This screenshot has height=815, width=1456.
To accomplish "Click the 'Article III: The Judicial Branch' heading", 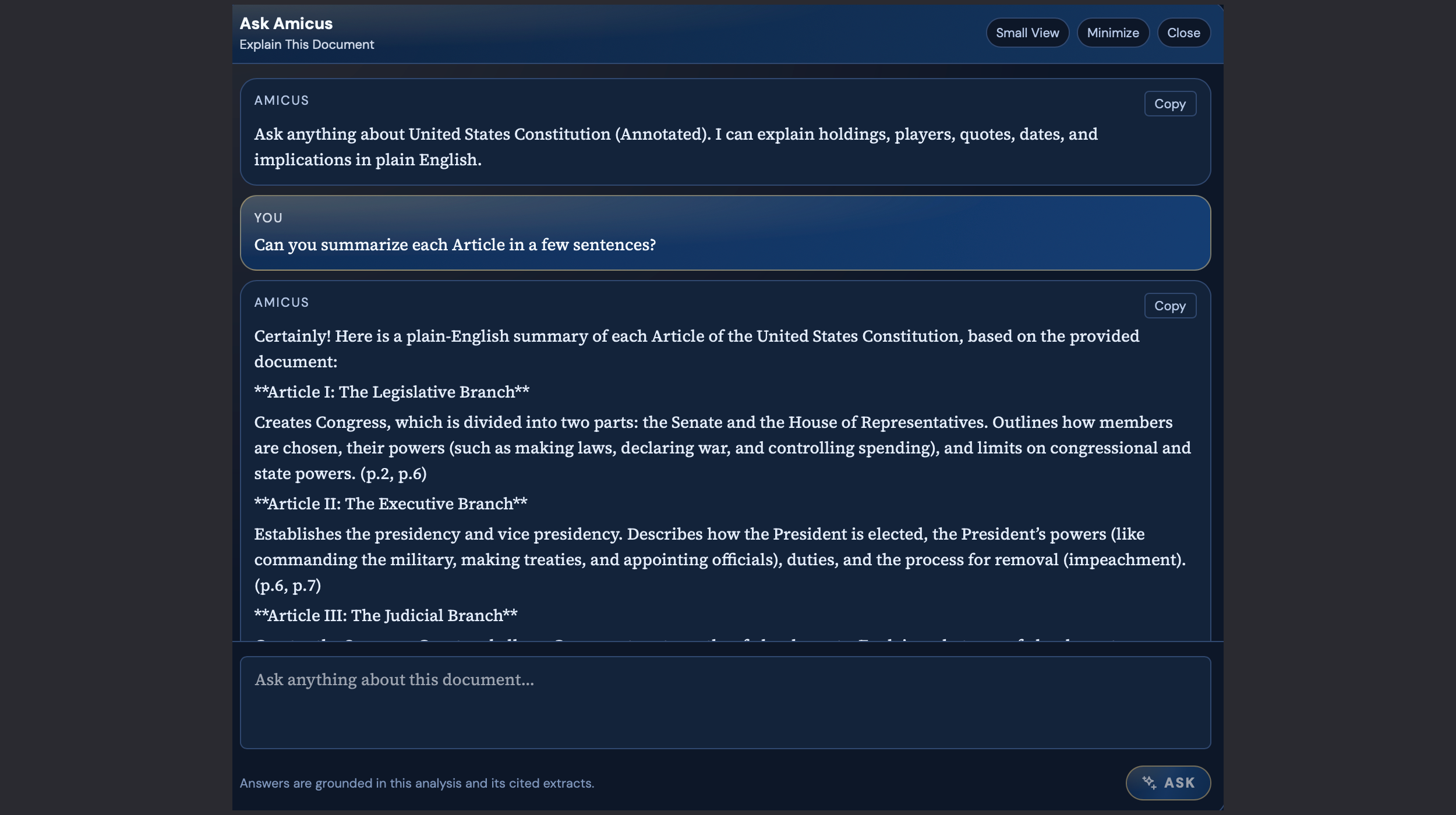I will click(386, 615).
